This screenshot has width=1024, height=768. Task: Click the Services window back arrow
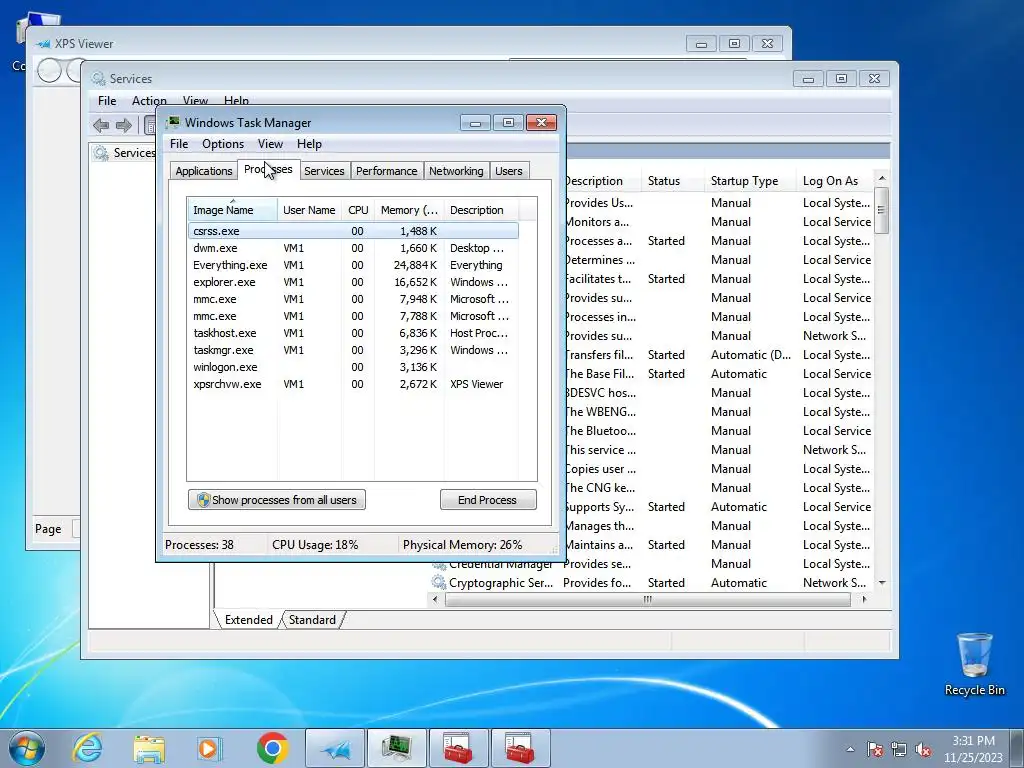(x=101, y=125)
